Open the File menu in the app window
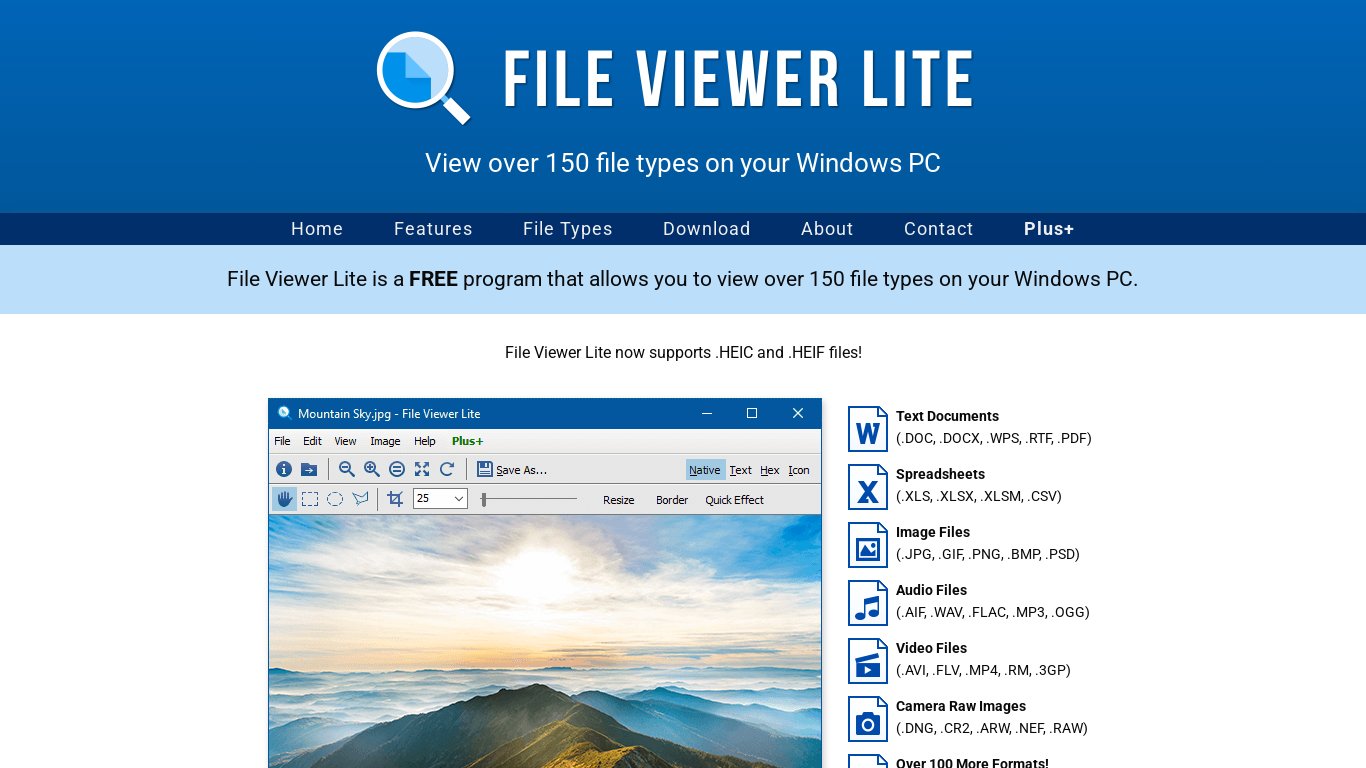1366x768 pixels. tap(283, 441)
